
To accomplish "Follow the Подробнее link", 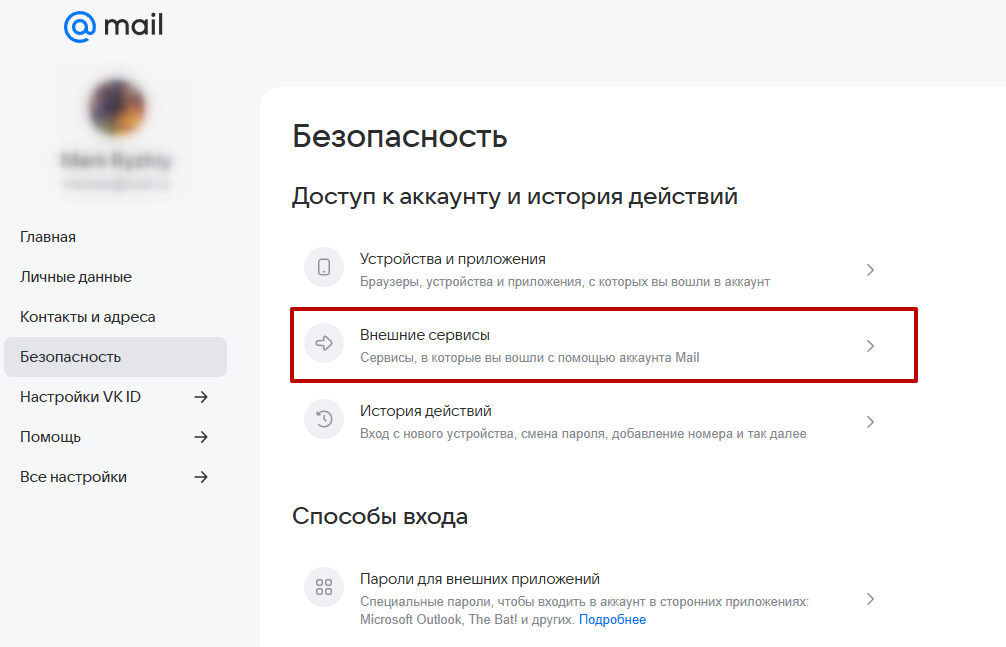I will click(612, 620).
